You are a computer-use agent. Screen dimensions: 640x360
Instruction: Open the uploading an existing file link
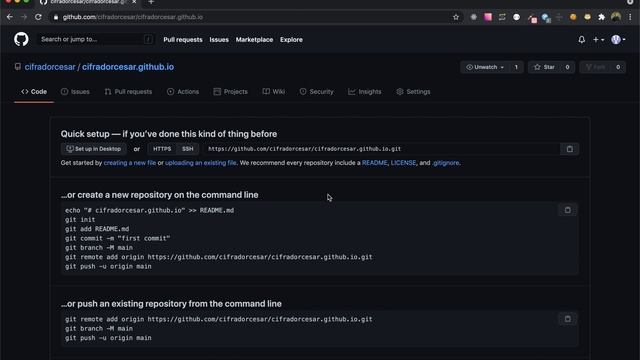point(201,163)
